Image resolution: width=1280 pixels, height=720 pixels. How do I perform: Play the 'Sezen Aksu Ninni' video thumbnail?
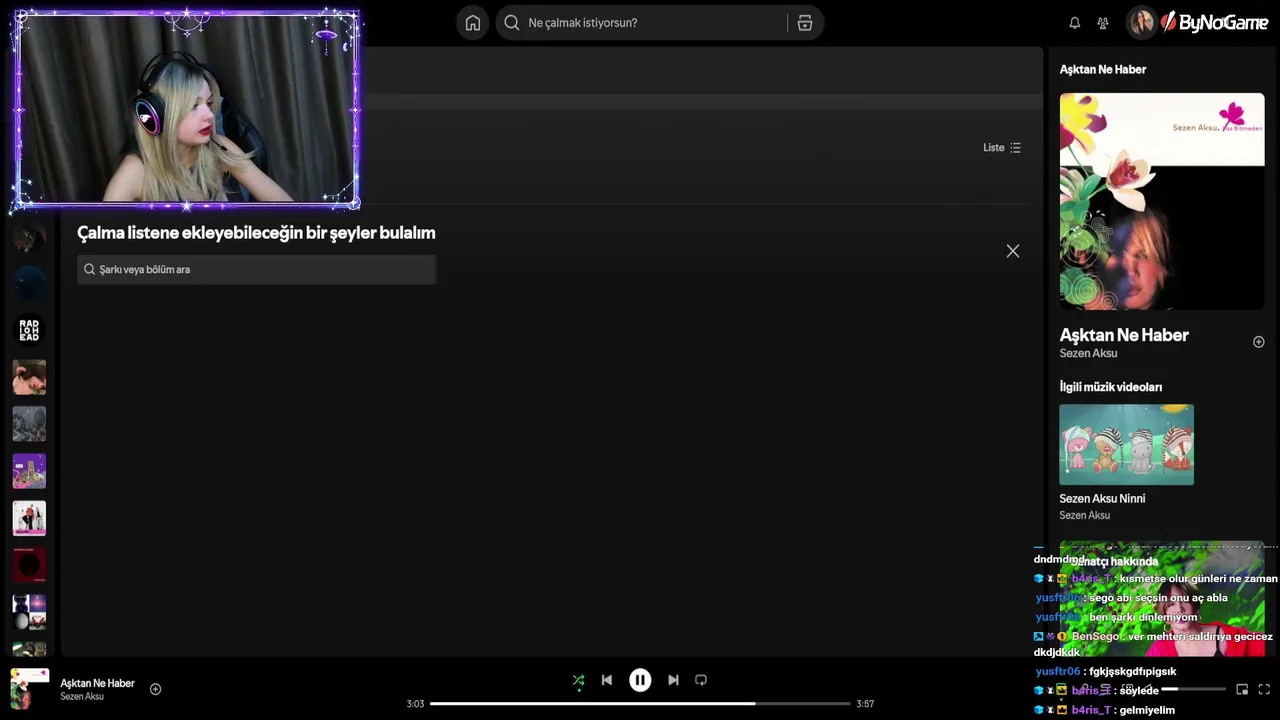1127,445
